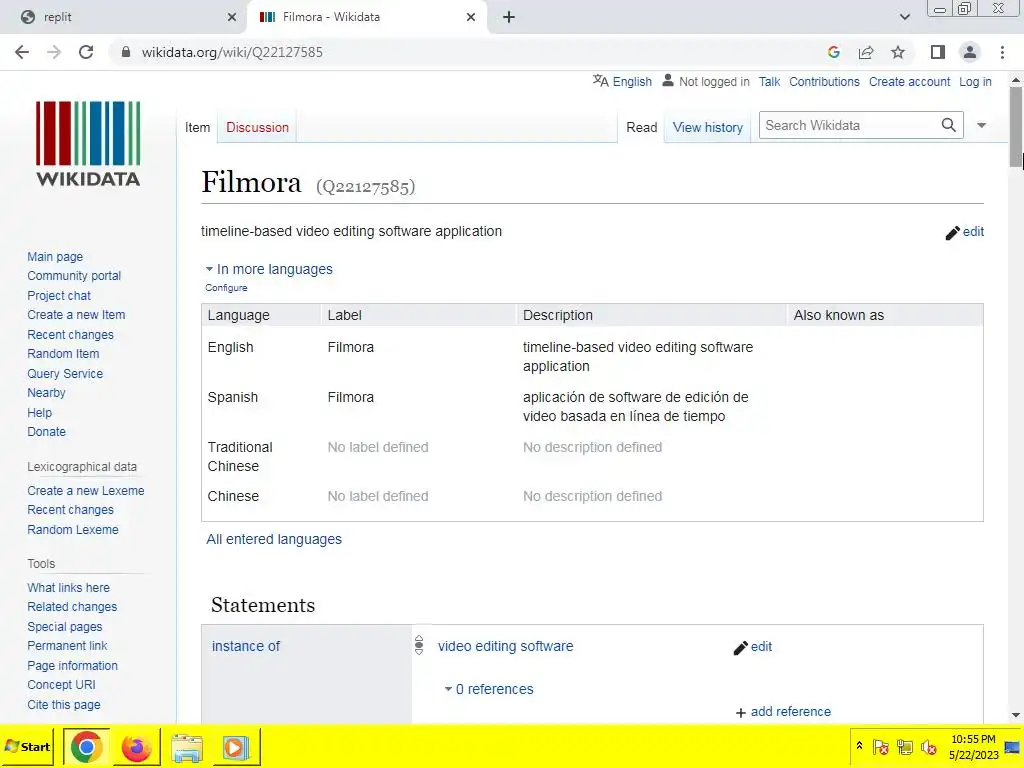This screenshot has height=768, width=1024.
Task: Select the Item tab
Action: point(197,127)
